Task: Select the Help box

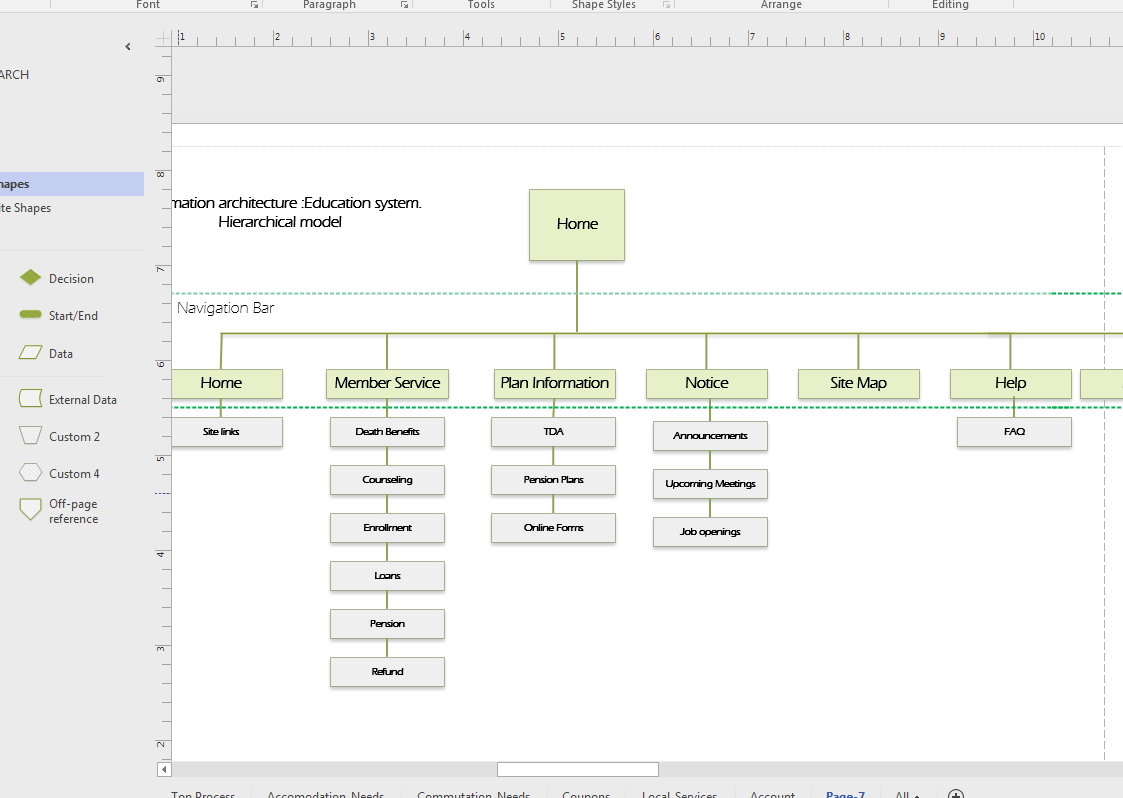Action: click(1010, 383)
